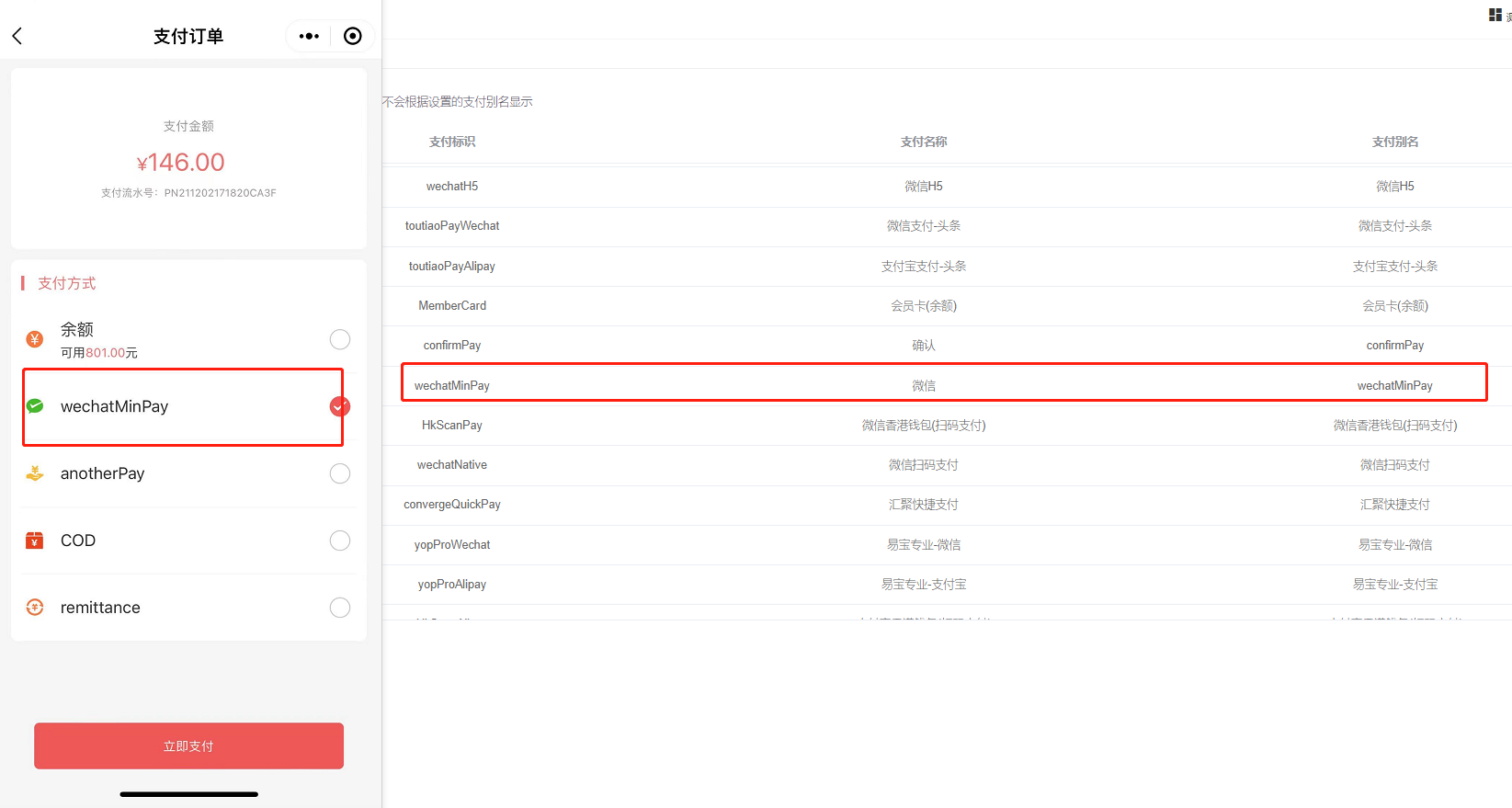The image size is (1512, 808).
Task: Click payment amount ¥146.00
Action: 181,163
